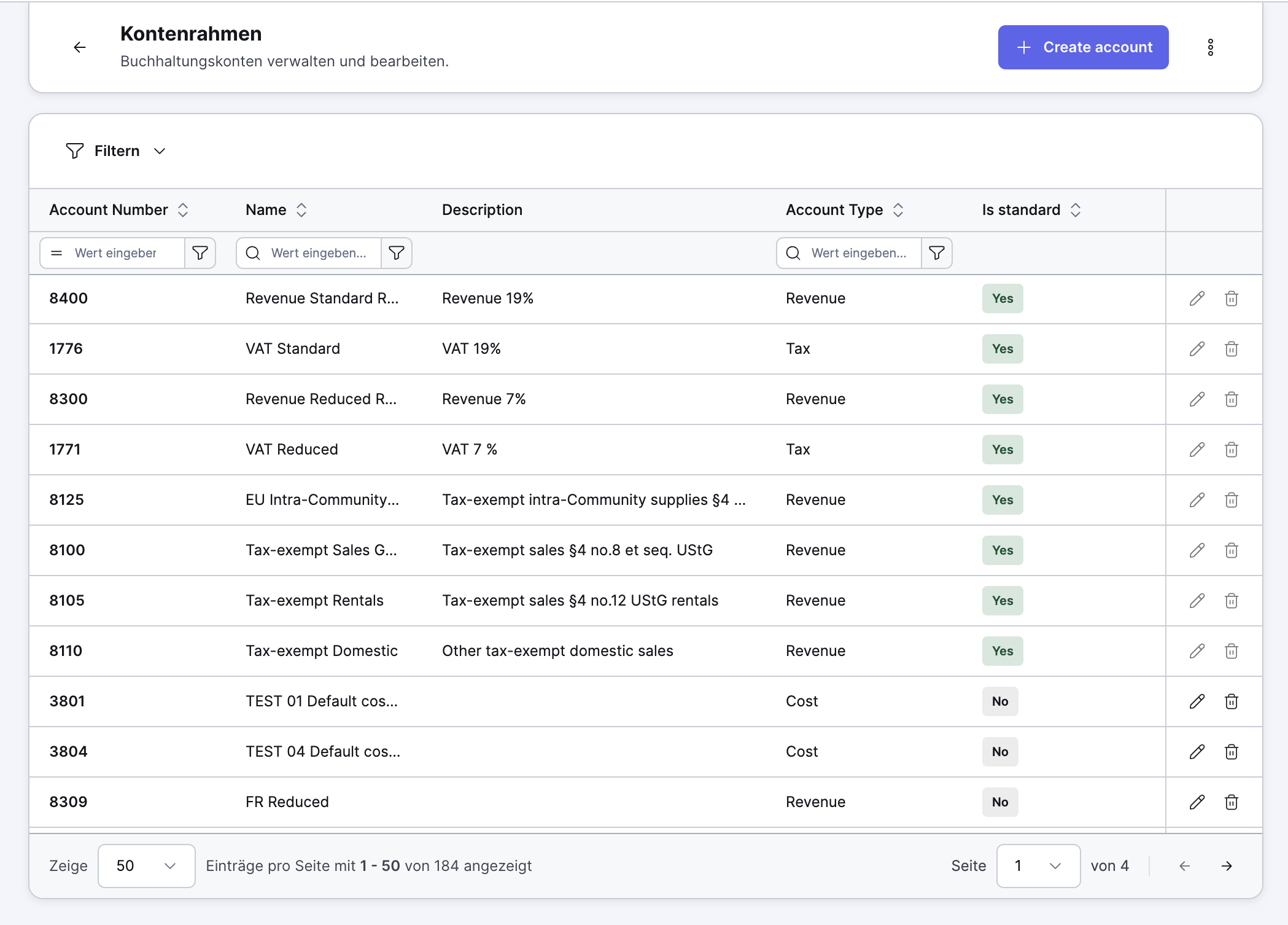Open filter options for Name column
The width and height of the screenshot is (1288, 925).
[x=397, y=253]
